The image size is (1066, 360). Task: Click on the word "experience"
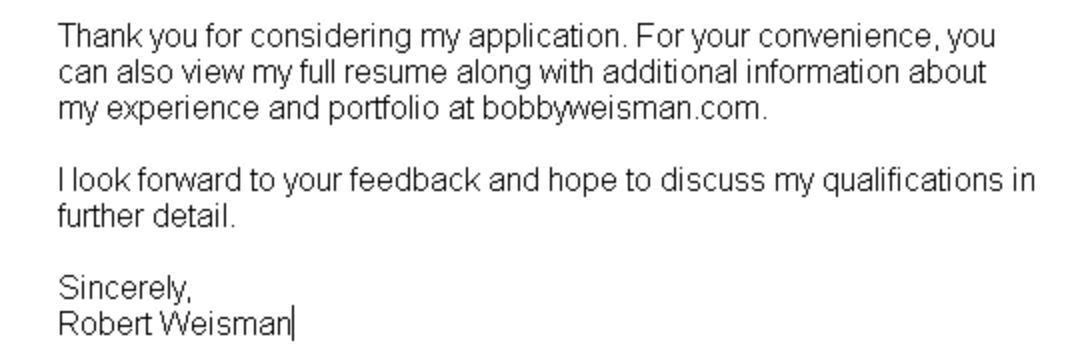tap(183, 109)
